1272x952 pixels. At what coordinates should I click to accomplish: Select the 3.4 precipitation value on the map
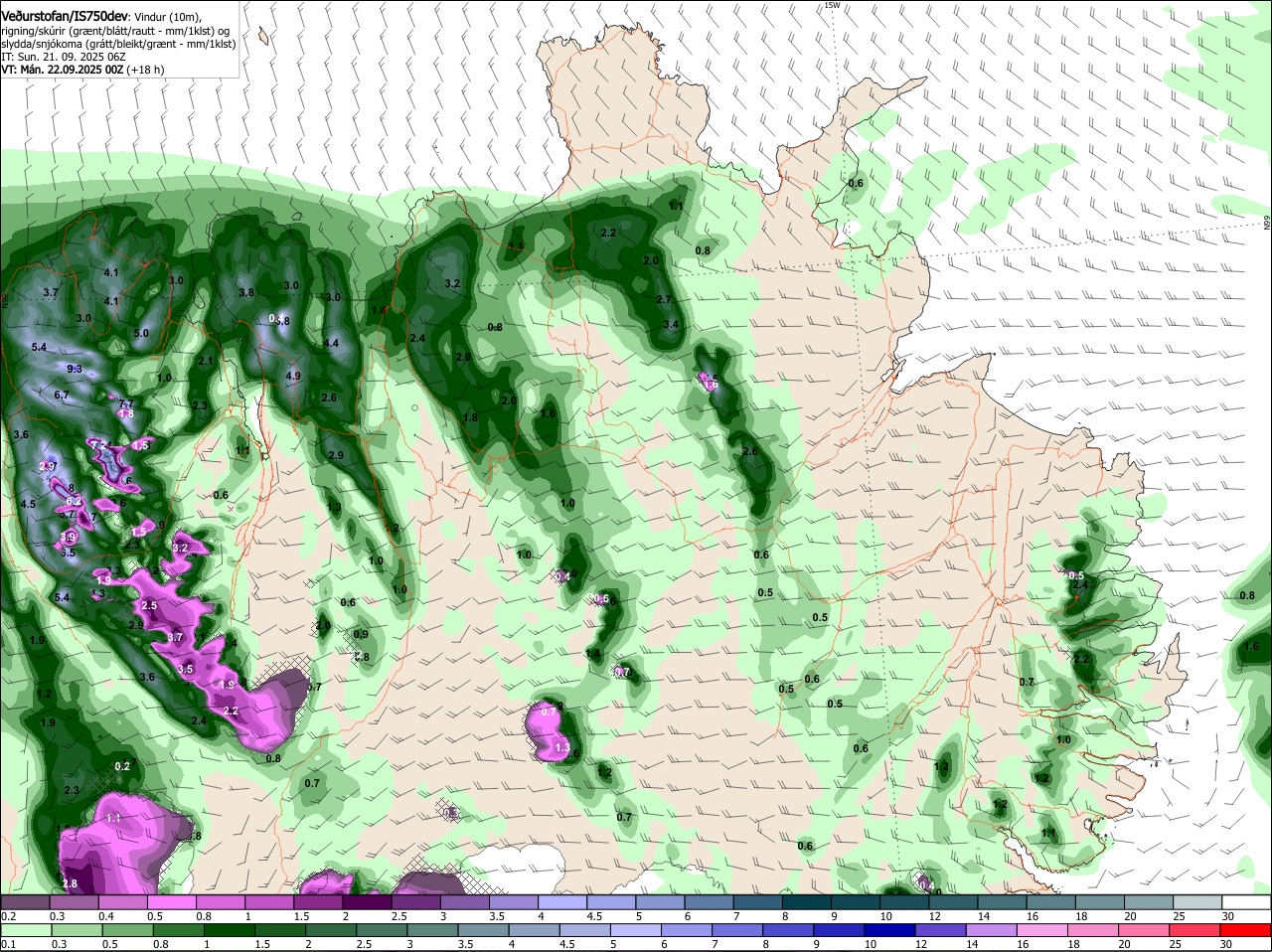click(x=671, y=324)
